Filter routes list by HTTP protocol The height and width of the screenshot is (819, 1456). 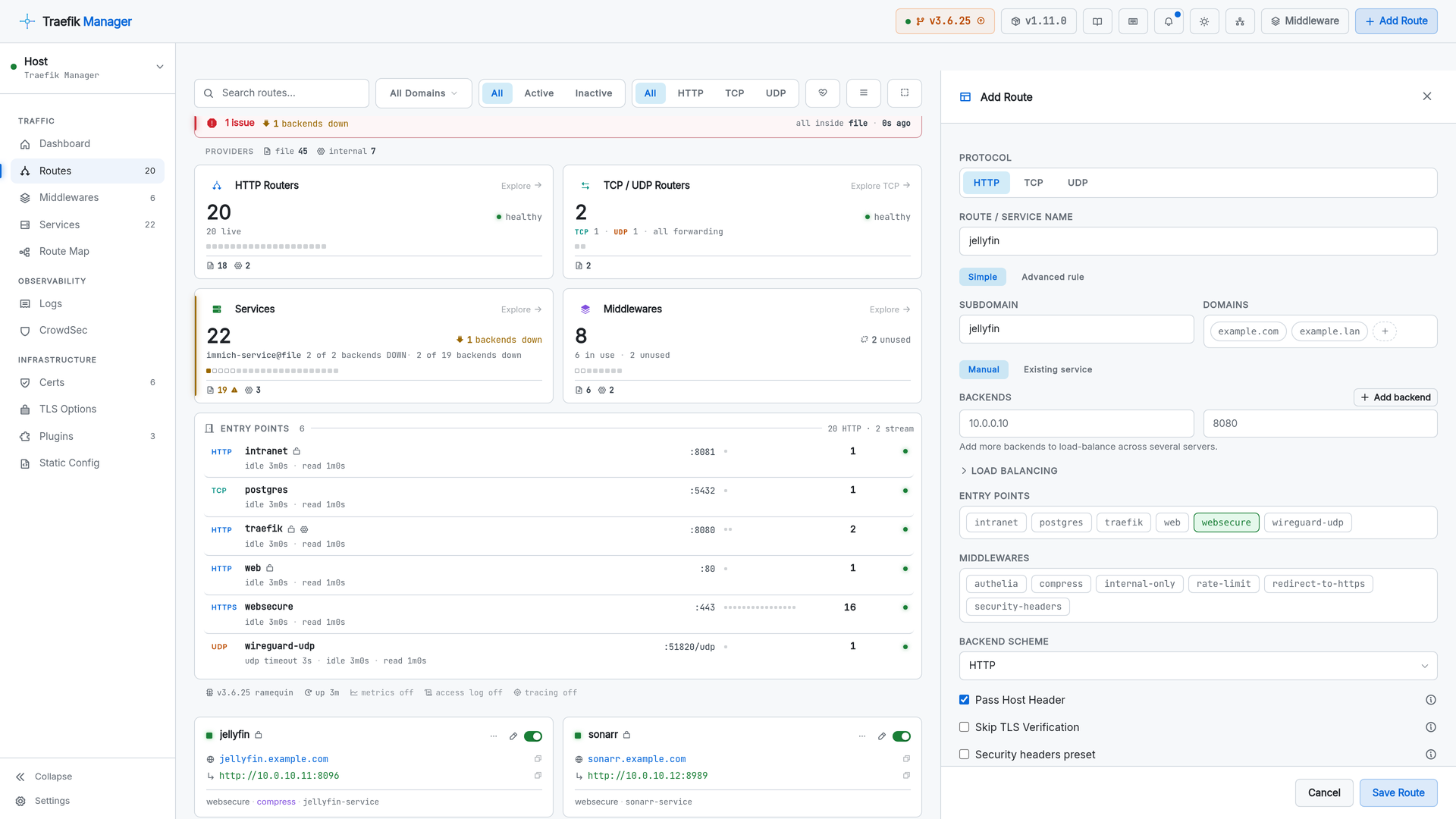click(x=691, y=93)
